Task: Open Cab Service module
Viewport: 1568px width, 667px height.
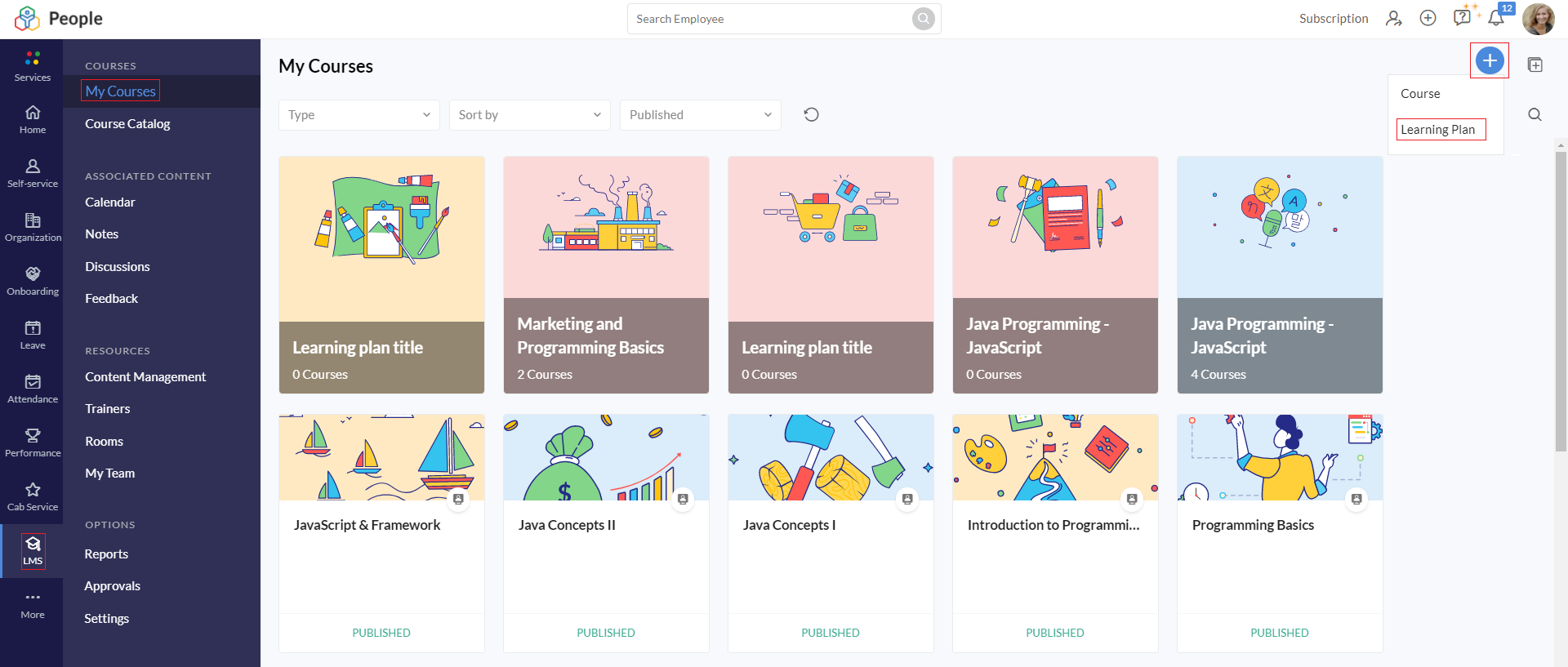Action: (33, 496)
